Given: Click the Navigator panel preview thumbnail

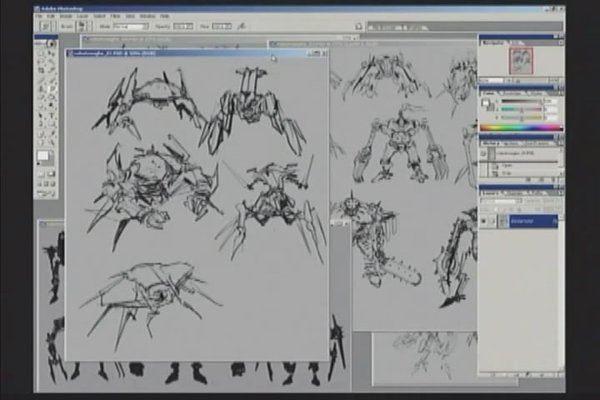Looking at the screenshot, I should 520,61.
